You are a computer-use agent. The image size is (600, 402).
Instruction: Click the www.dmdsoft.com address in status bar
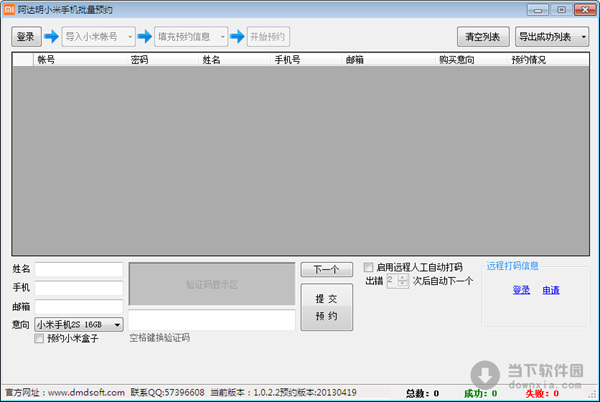pos(86,393)
